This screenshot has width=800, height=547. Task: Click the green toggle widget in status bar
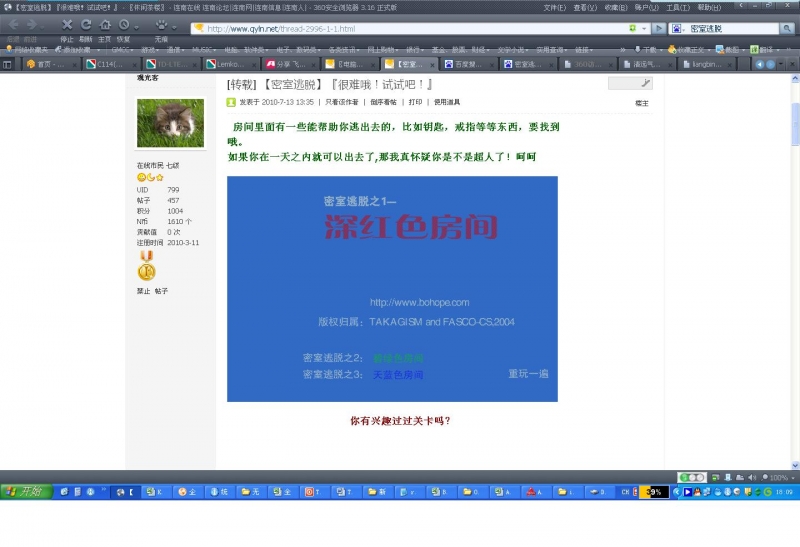pos(692,478)
